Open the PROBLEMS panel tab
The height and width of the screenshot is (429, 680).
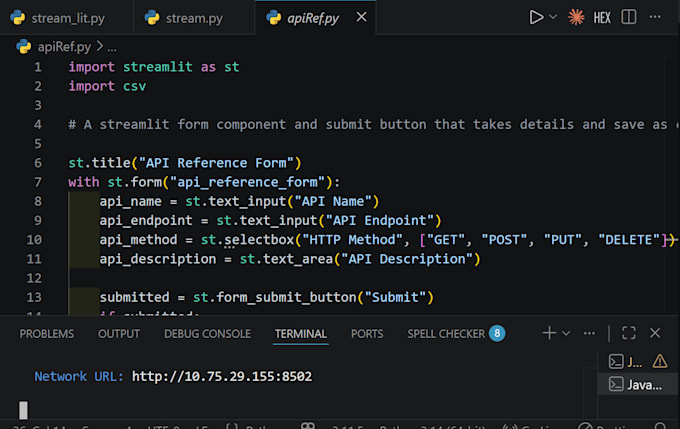47,334
